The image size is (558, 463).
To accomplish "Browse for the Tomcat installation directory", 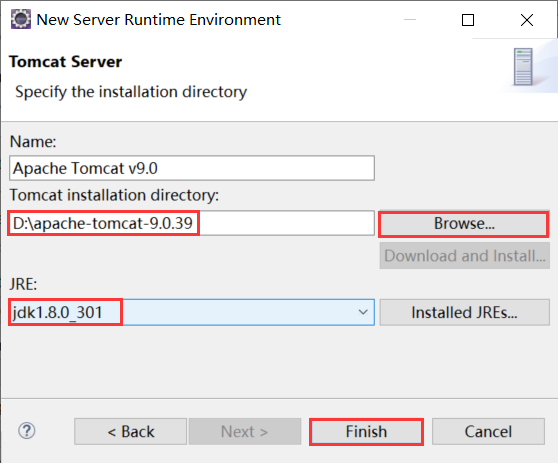I will click(x=464, y=223).
